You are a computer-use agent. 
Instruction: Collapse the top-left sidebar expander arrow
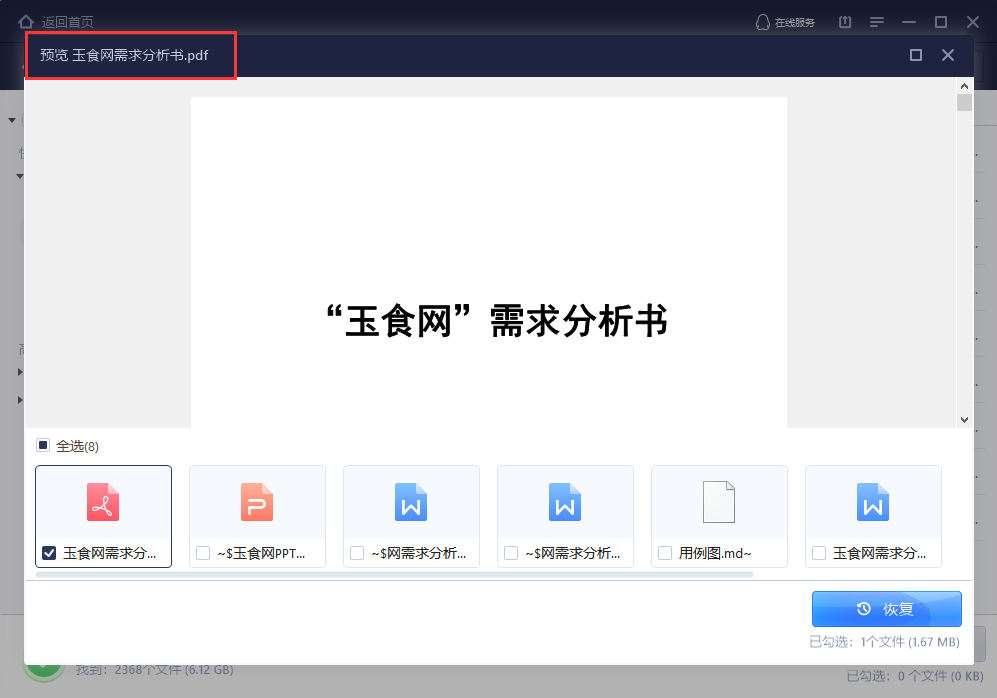[x=11, y=119]
